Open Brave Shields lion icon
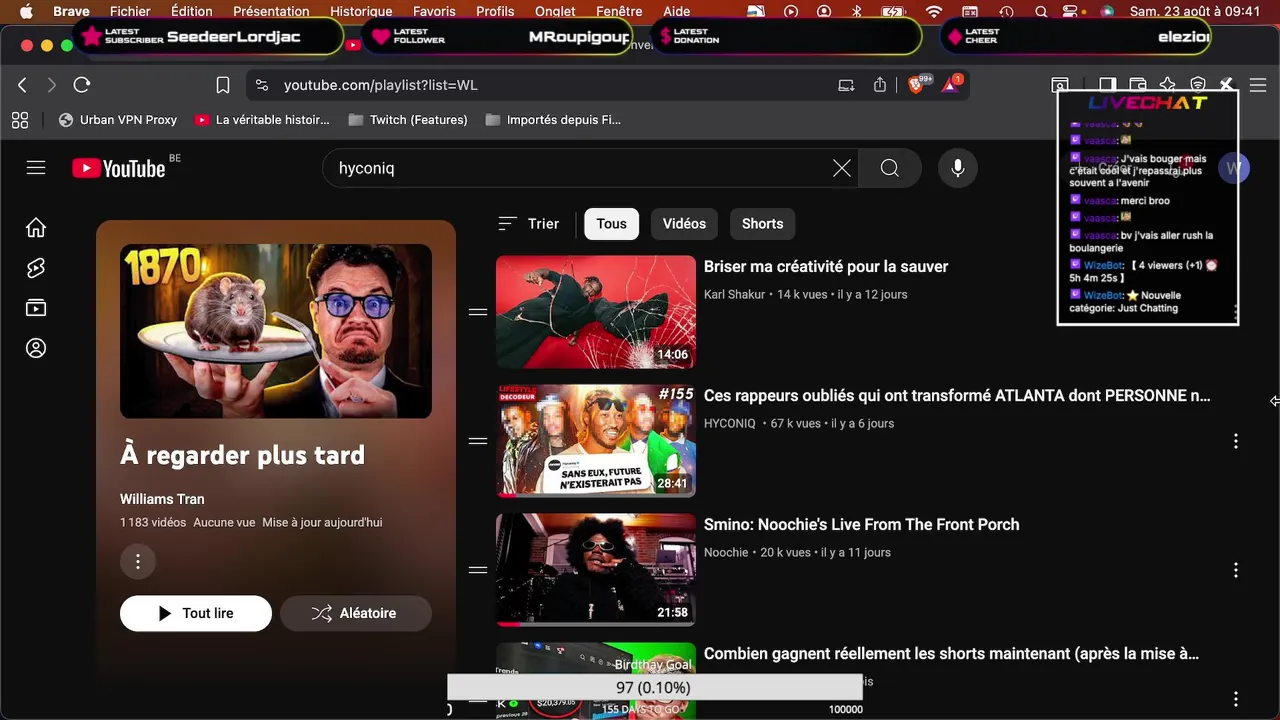1280x720 pixels. click(x=916, y=85)
